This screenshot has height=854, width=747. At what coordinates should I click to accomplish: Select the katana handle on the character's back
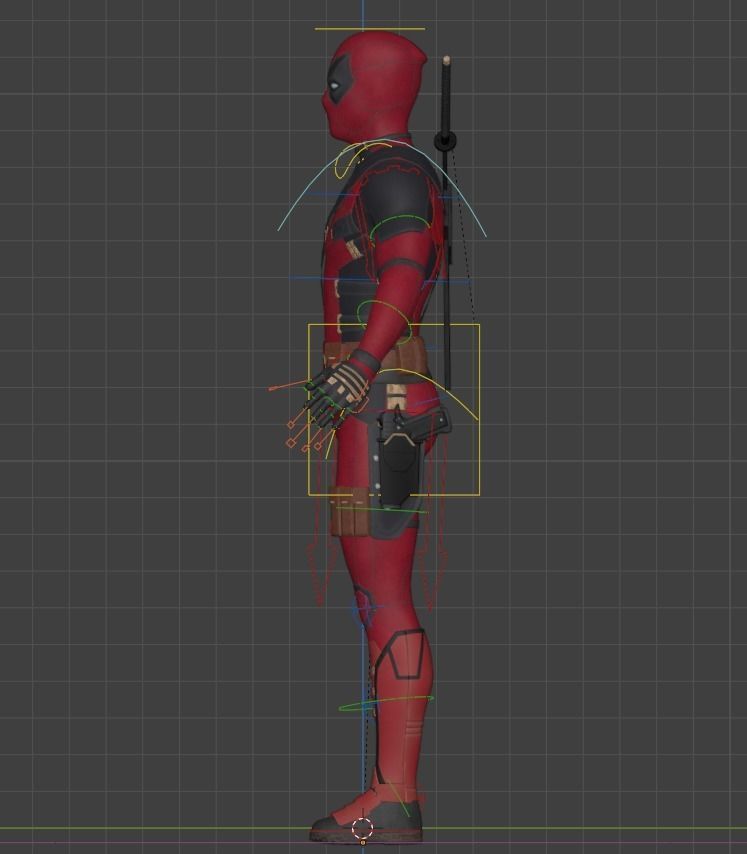(x=448, y=96)
